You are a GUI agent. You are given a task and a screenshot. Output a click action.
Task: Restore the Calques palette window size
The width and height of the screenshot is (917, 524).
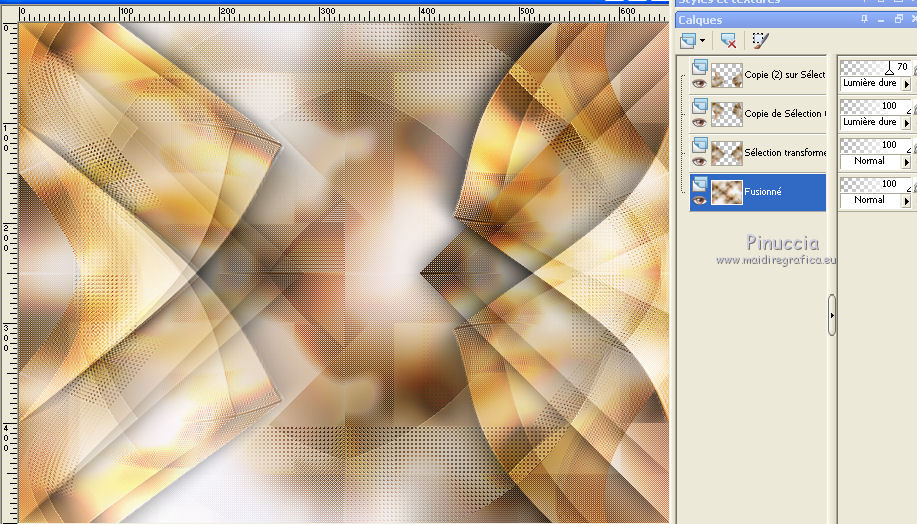tap(898, 19)
